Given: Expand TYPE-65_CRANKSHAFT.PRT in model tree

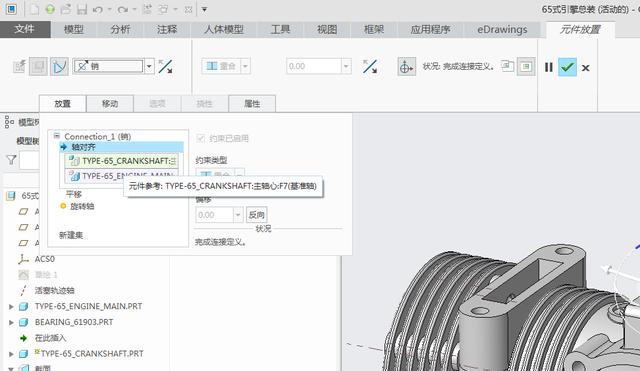Looking at the screenshot, I should point(11,354).
